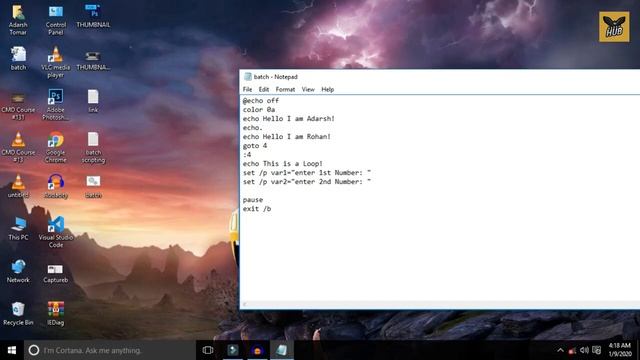Click the 'echo Hello I am Rohan!' line
Screen dimensions: 640x360
click(287, 136)
